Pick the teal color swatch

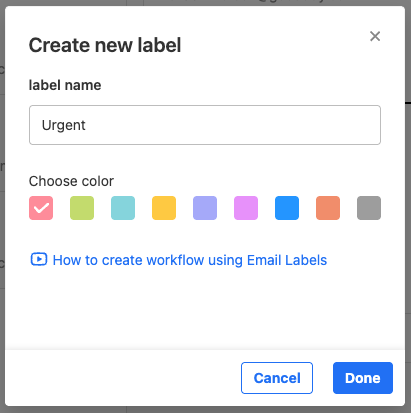pyautogui.click(x=123, y=208)
